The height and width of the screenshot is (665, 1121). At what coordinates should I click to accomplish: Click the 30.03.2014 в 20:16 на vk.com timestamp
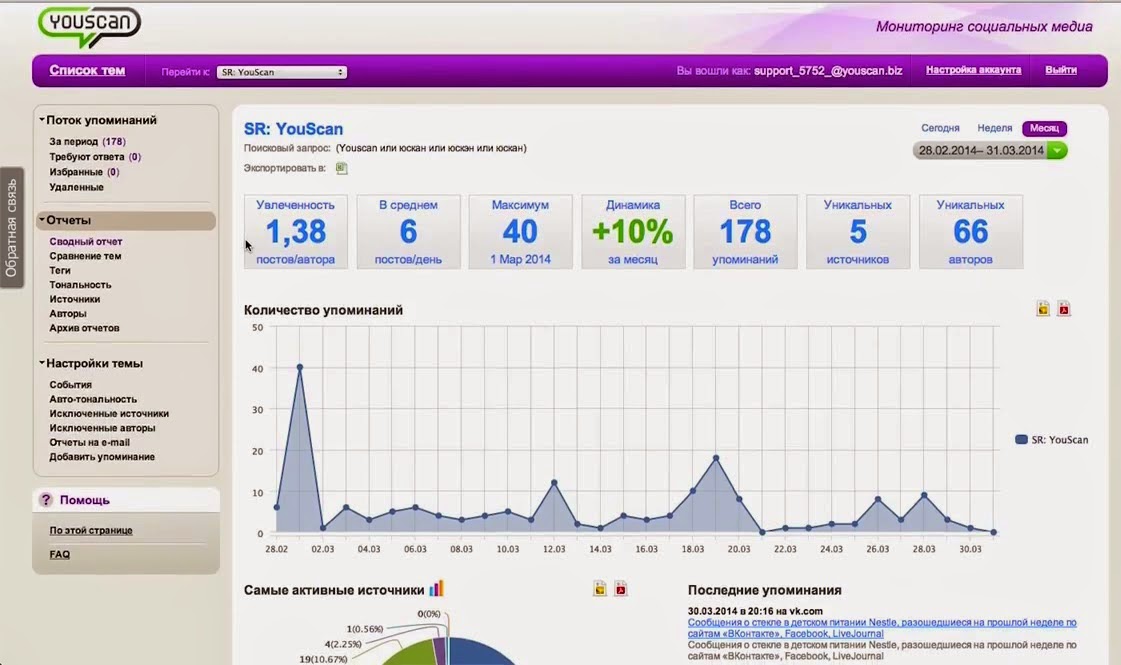[x=755, y=611]
